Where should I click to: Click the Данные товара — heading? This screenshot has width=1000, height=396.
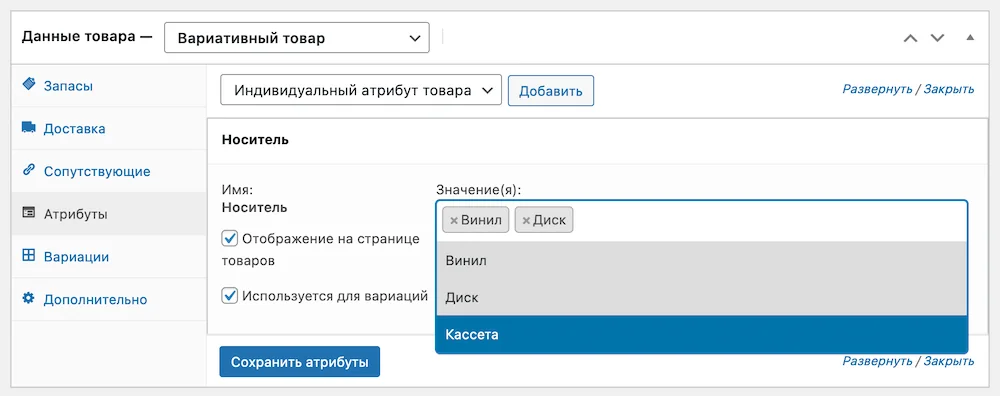click(x=87, y=37)
